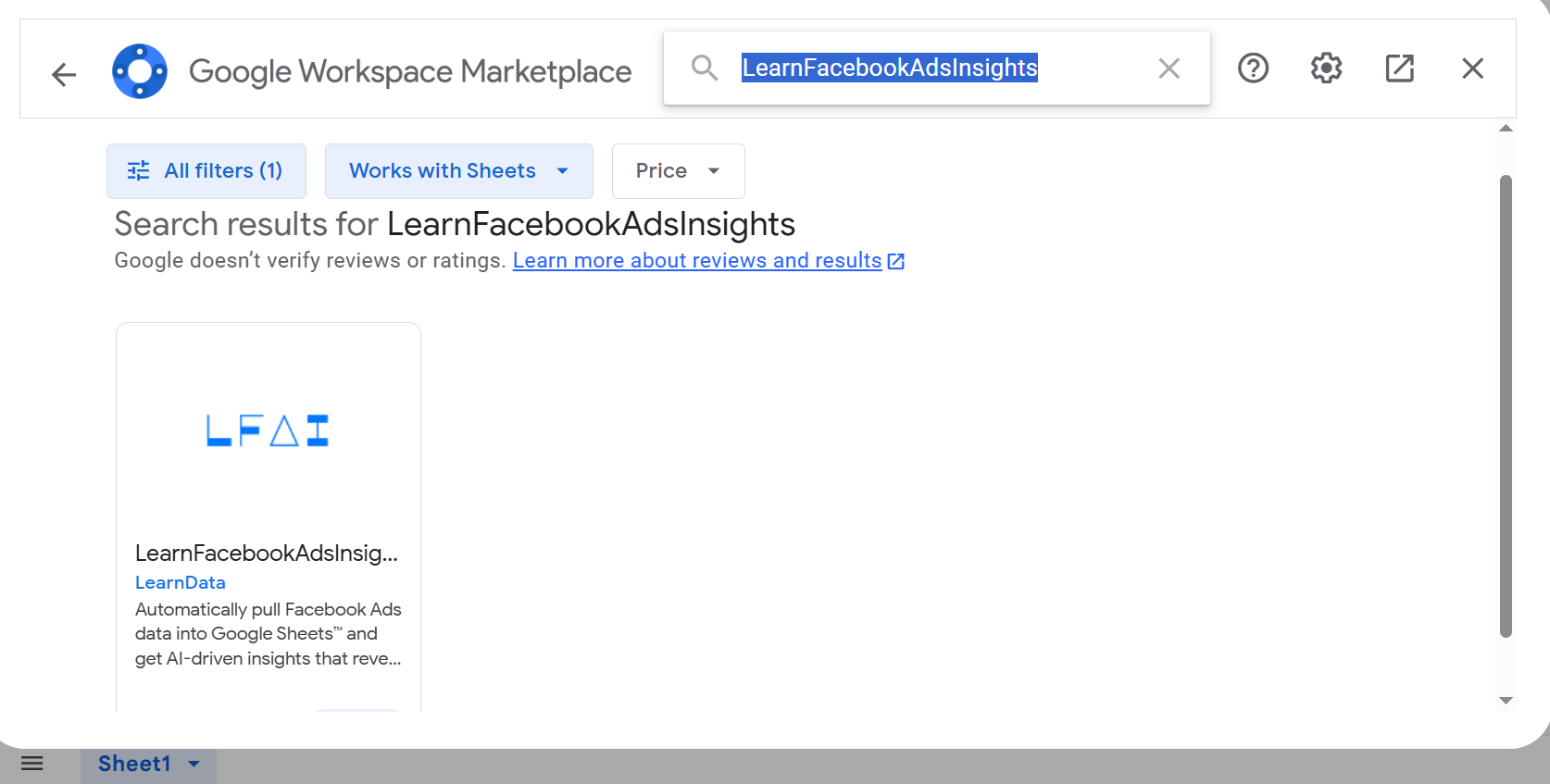The image size is (1550, 784).
Task: Open the Sheet1 tab dropdown arrow
Action: (194, 764)
